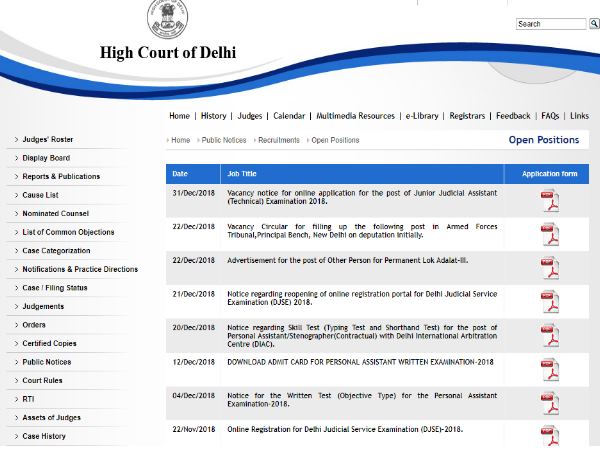Click into the Search input field
This screenshot has height=450, width=600.
pyautogui.click(x=551, y=24)
